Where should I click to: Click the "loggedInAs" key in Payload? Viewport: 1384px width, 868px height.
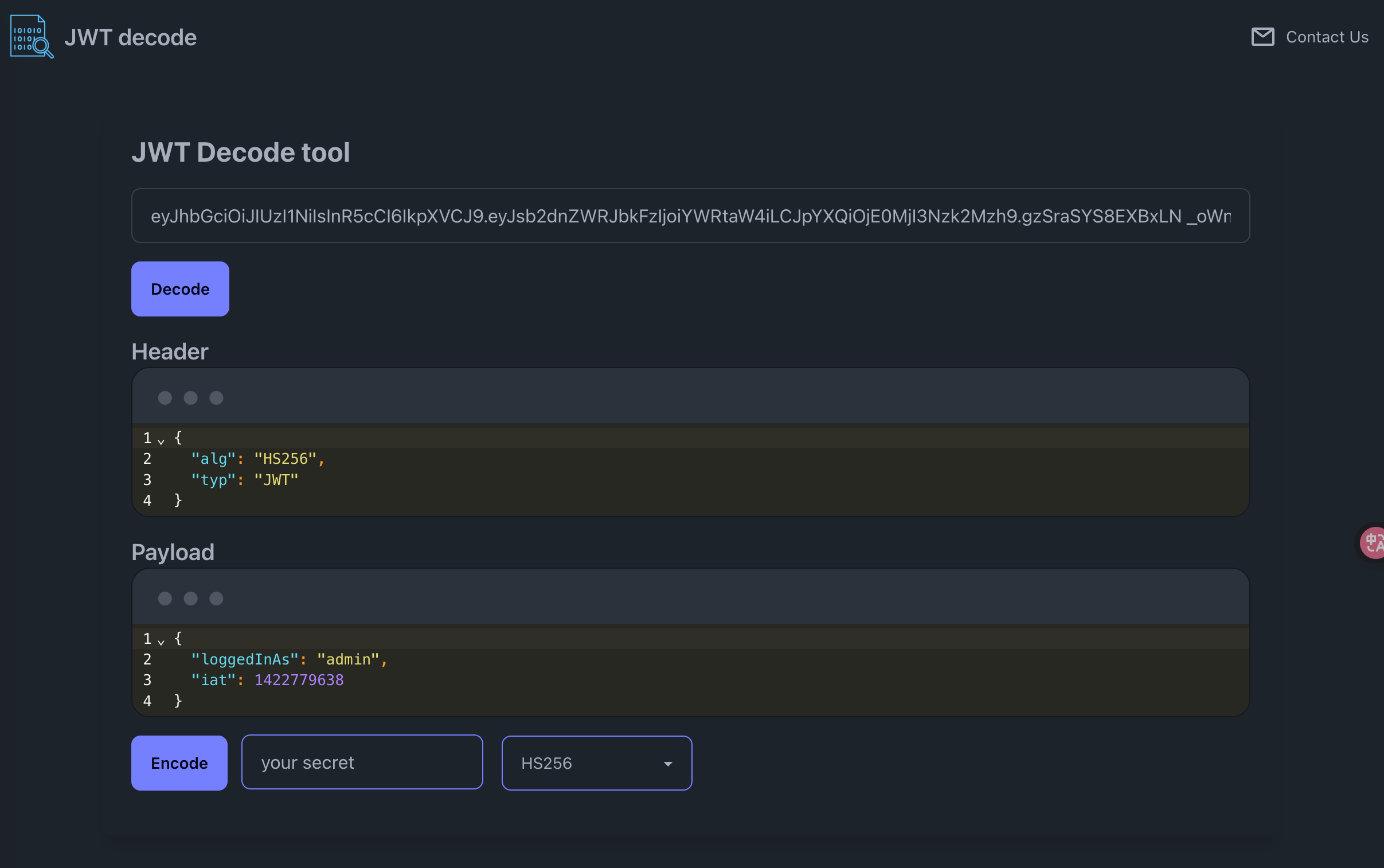[245, 660]
